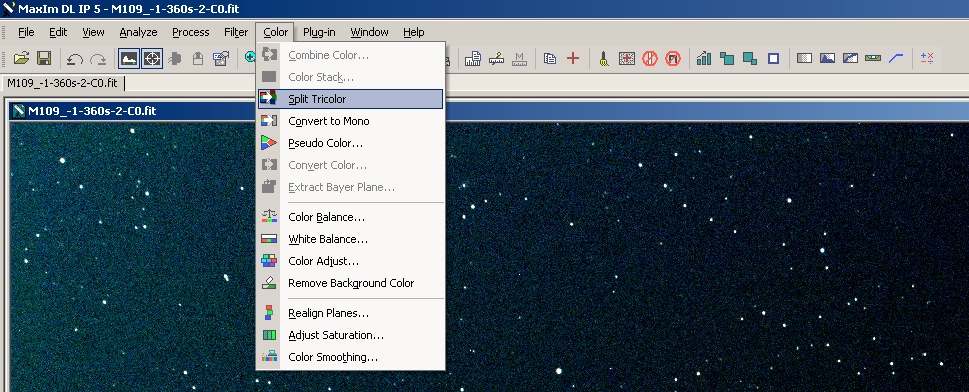Toggle the Screen Stretch window button
Viewport: 969px width, 392px height.
[x=129, y=58]
